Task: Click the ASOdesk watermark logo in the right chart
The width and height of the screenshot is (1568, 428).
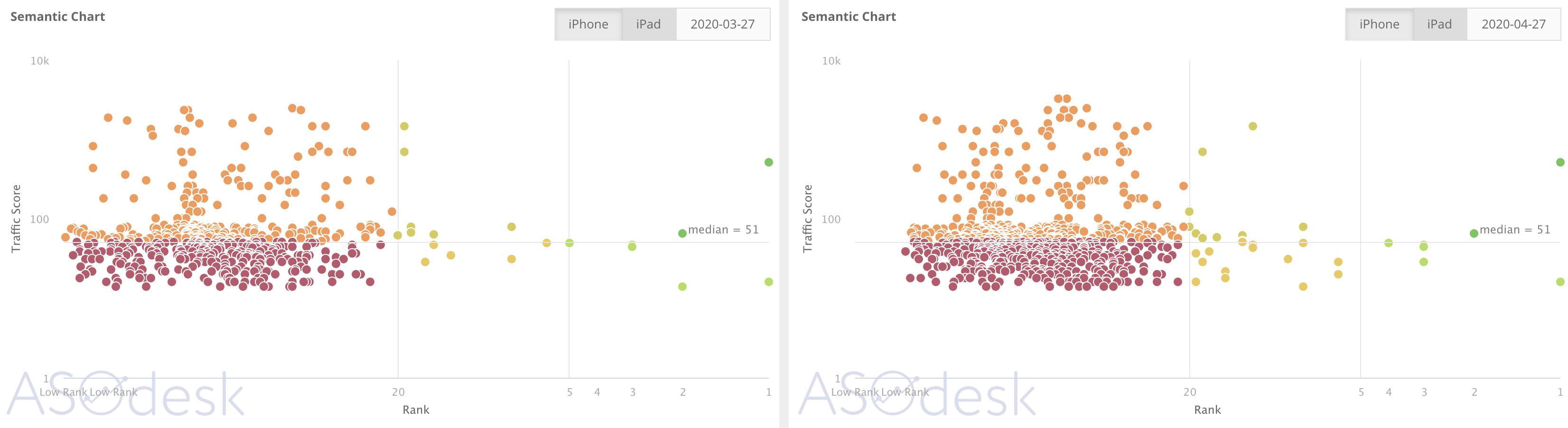Action: (x=916, y=394)
